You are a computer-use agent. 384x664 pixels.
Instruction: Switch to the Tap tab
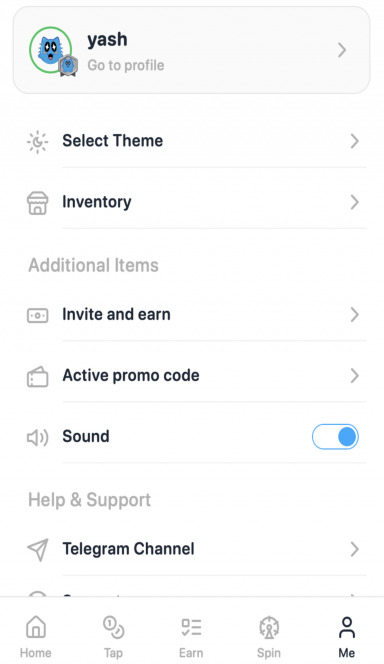coord(113,637)
